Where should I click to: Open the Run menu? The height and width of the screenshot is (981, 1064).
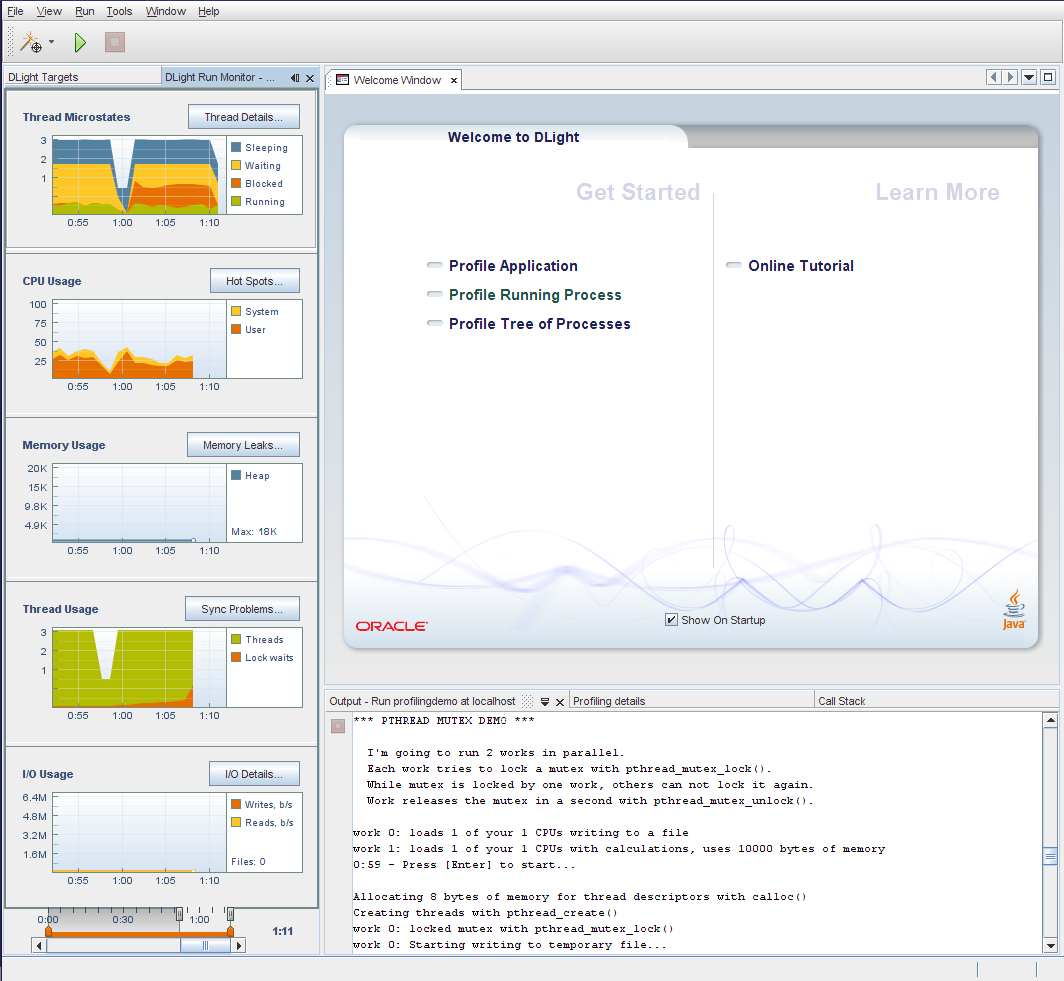(85, 12)
